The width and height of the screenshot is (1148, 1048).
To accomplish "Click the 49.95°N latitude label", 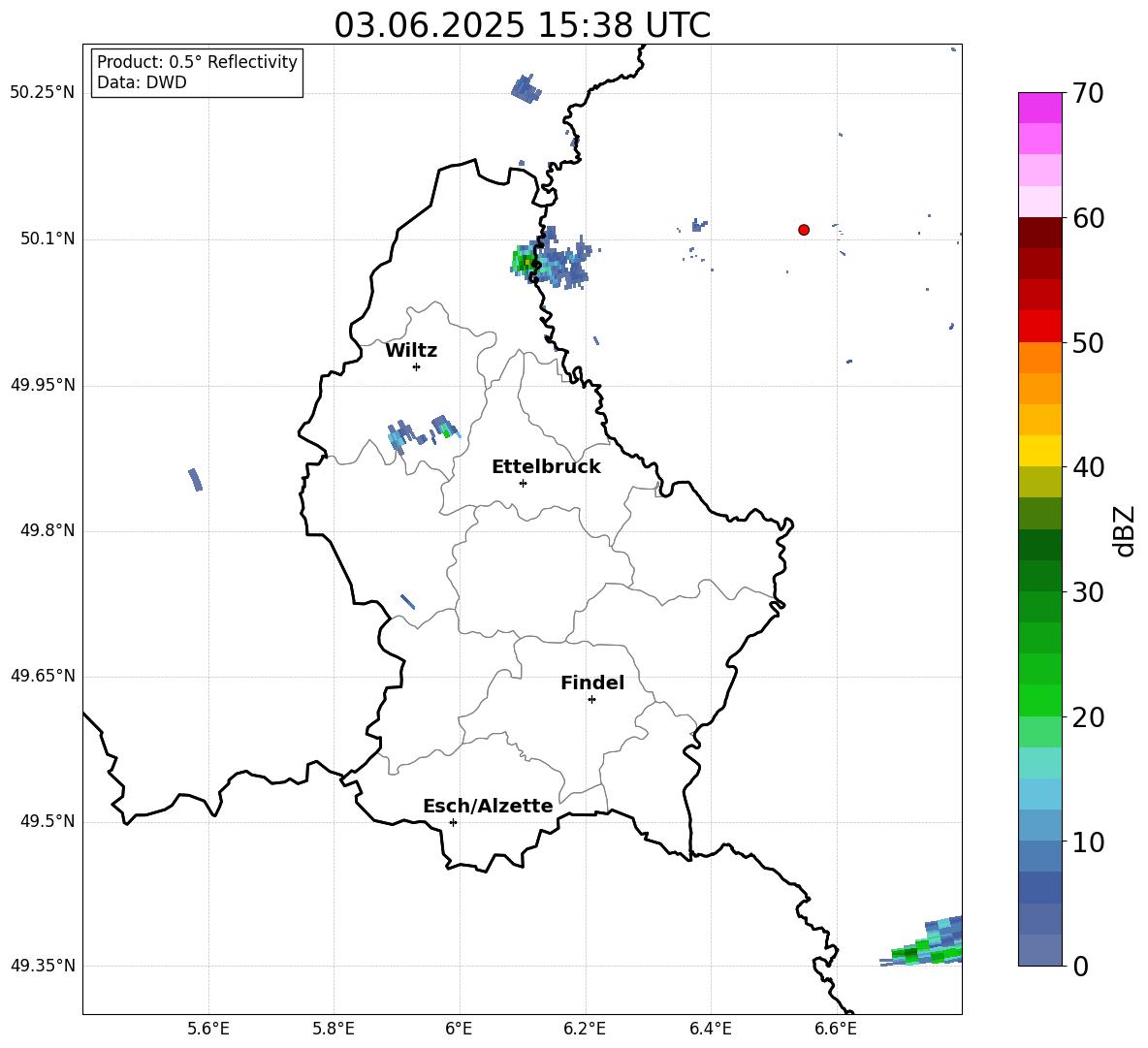I will (42, 384).
